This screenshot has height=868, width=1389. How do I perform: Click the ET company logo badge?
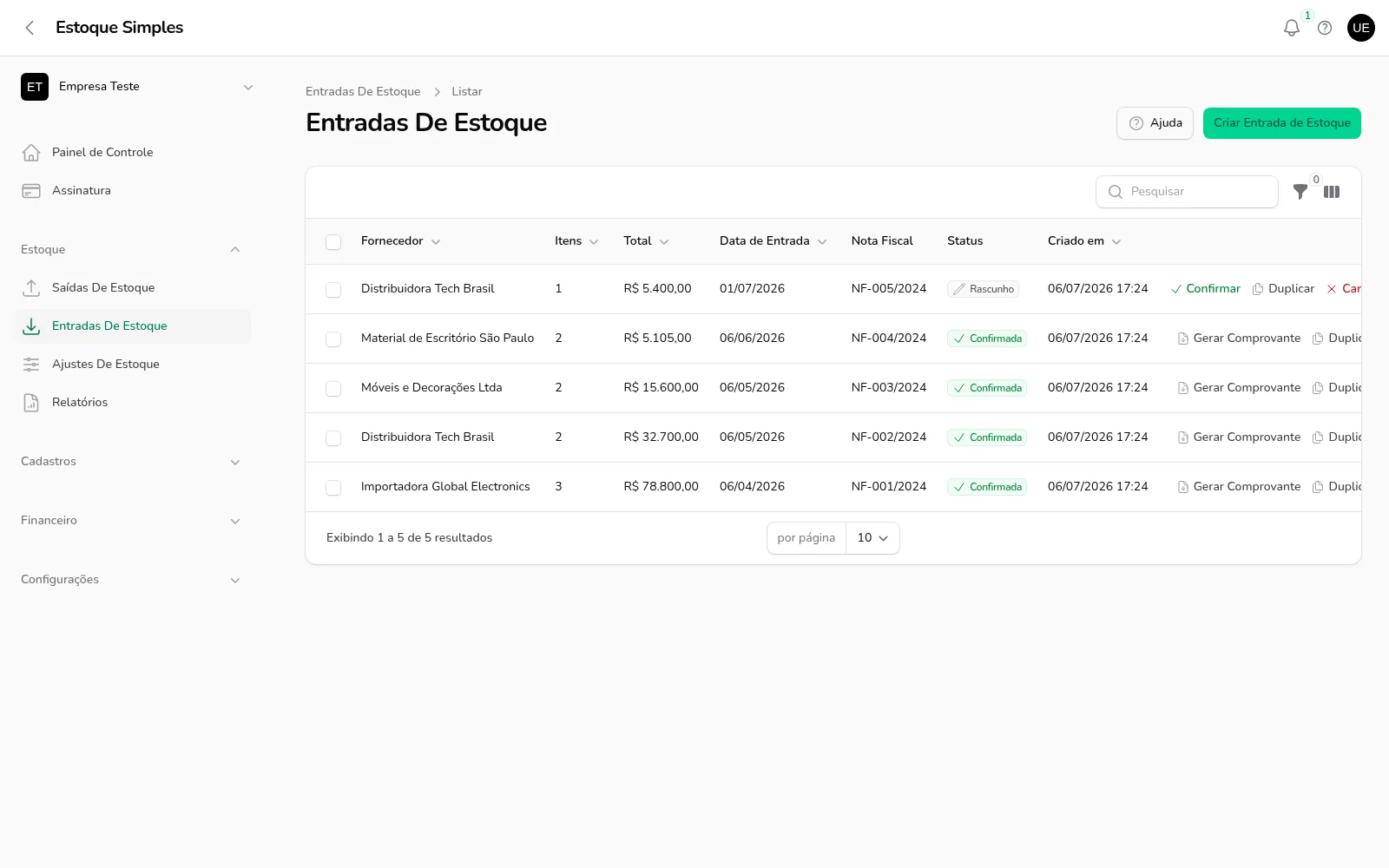tap(35, 87)
